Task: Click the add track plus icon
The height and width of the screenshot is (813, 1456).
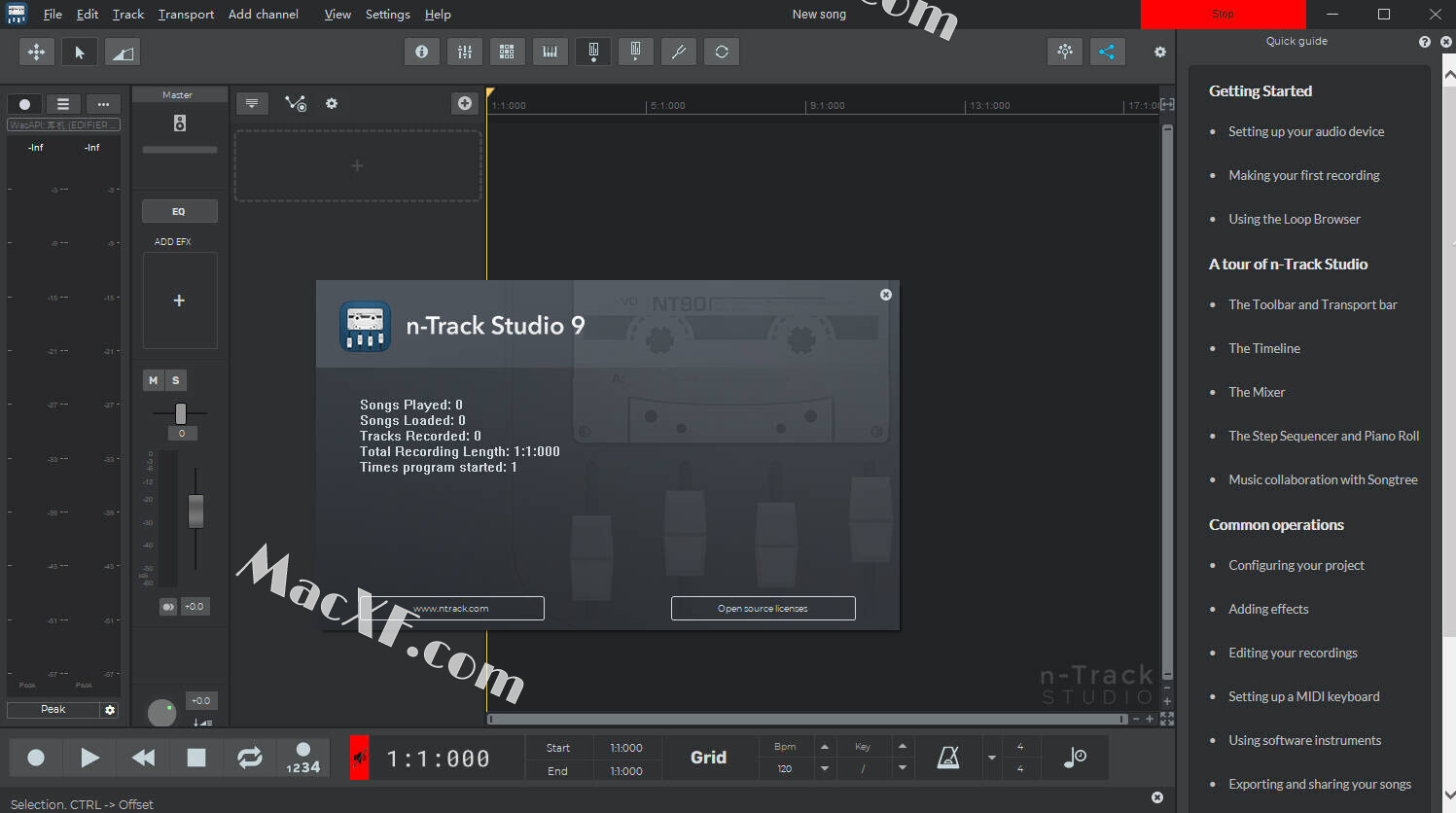Action: [465, 103]
